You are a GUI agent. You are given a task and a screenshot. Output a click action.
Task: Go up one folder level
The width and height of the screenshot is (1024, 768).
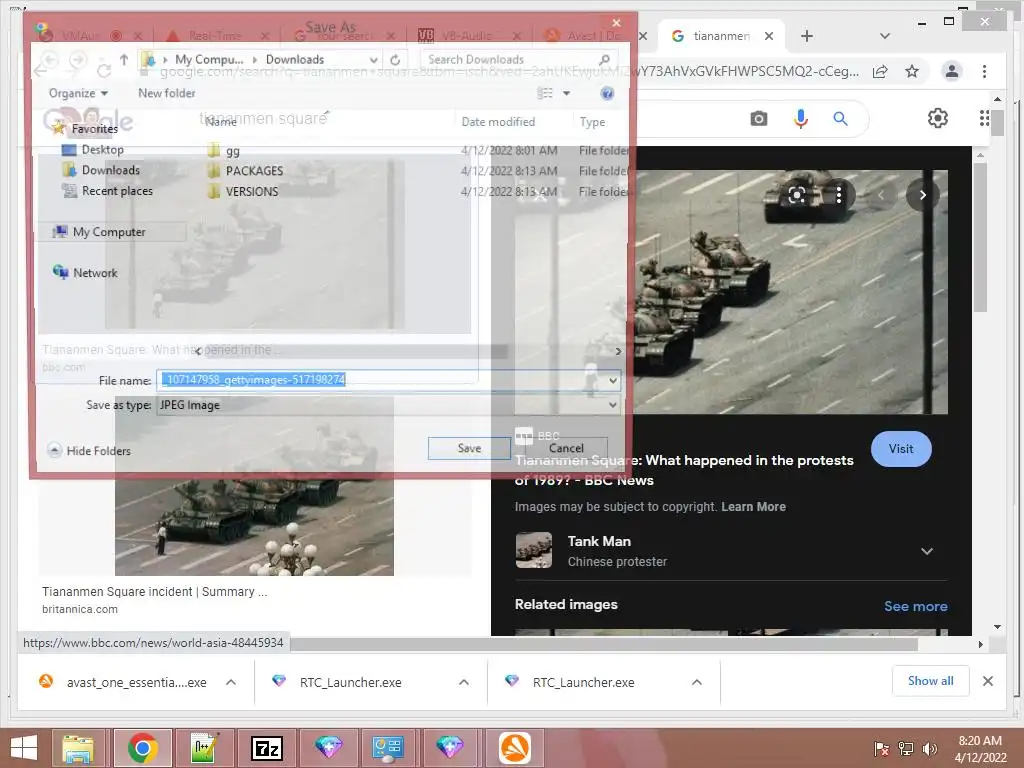[x=123, y=59]
